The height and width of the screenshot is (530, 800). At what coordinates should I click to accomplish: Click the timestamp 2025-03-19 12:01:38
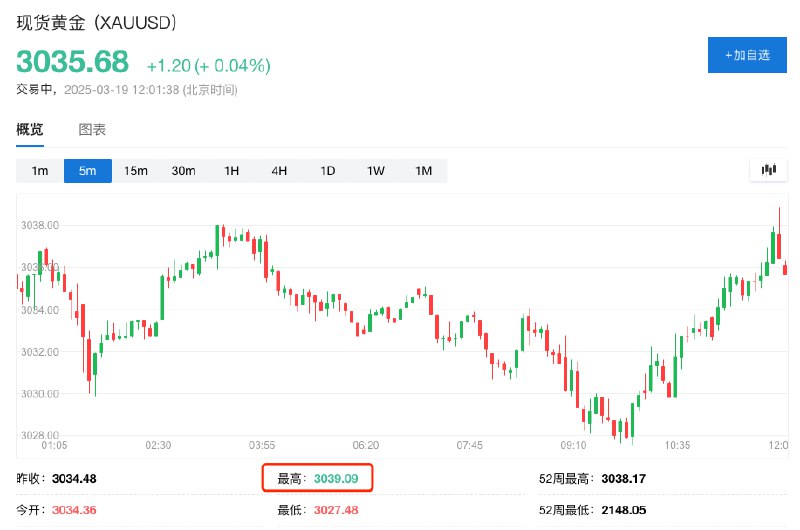coord(121,90)
